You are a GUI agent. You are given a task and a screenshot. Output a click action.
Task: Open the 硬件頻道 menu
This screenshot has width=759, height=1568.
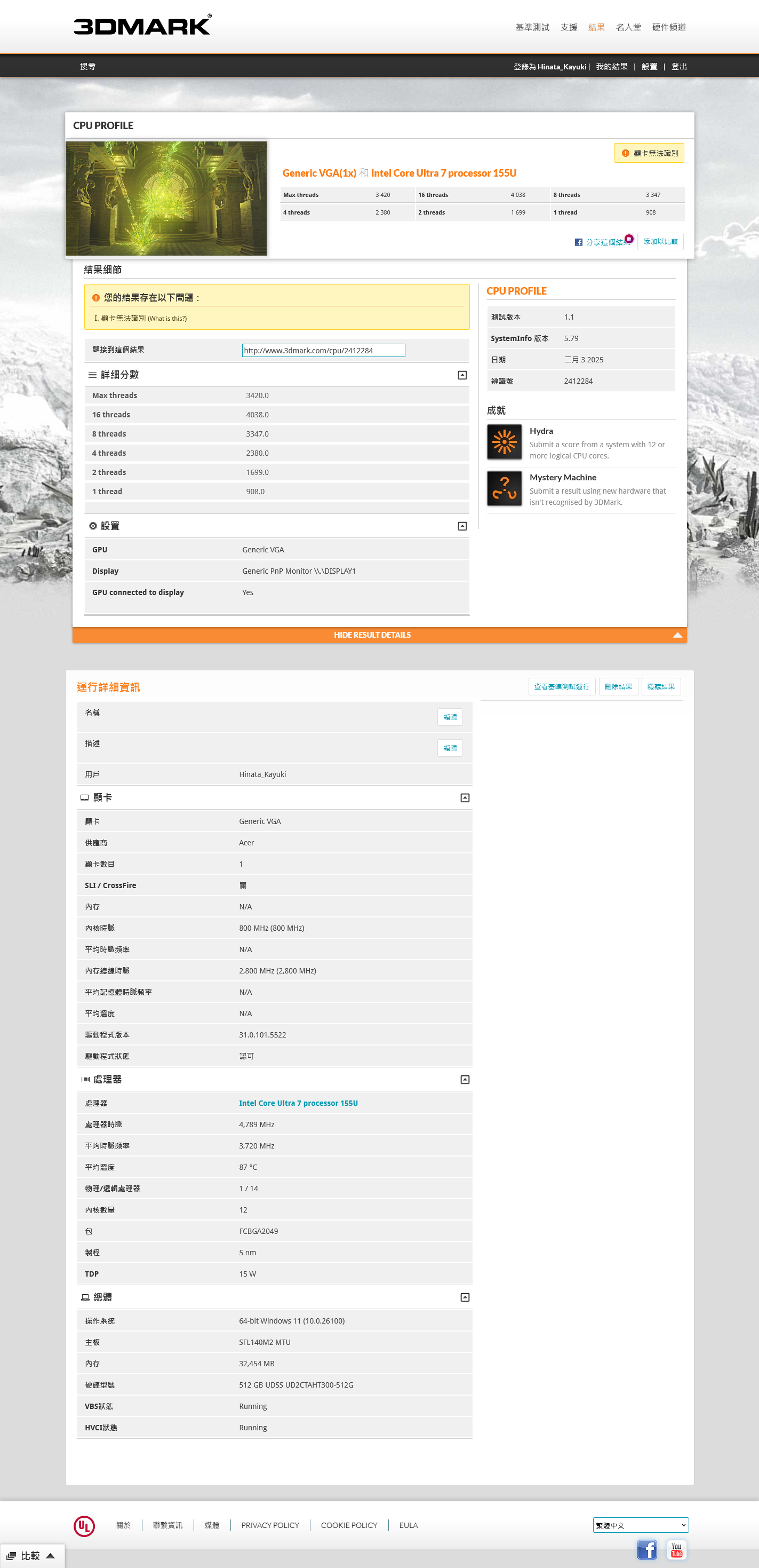coord(669,27)
